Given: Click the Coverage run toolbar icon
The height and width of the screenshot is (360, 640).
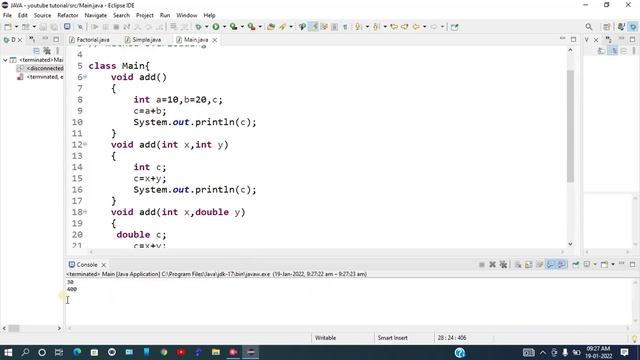Looking at the screenshot, I should coord(233,27).
